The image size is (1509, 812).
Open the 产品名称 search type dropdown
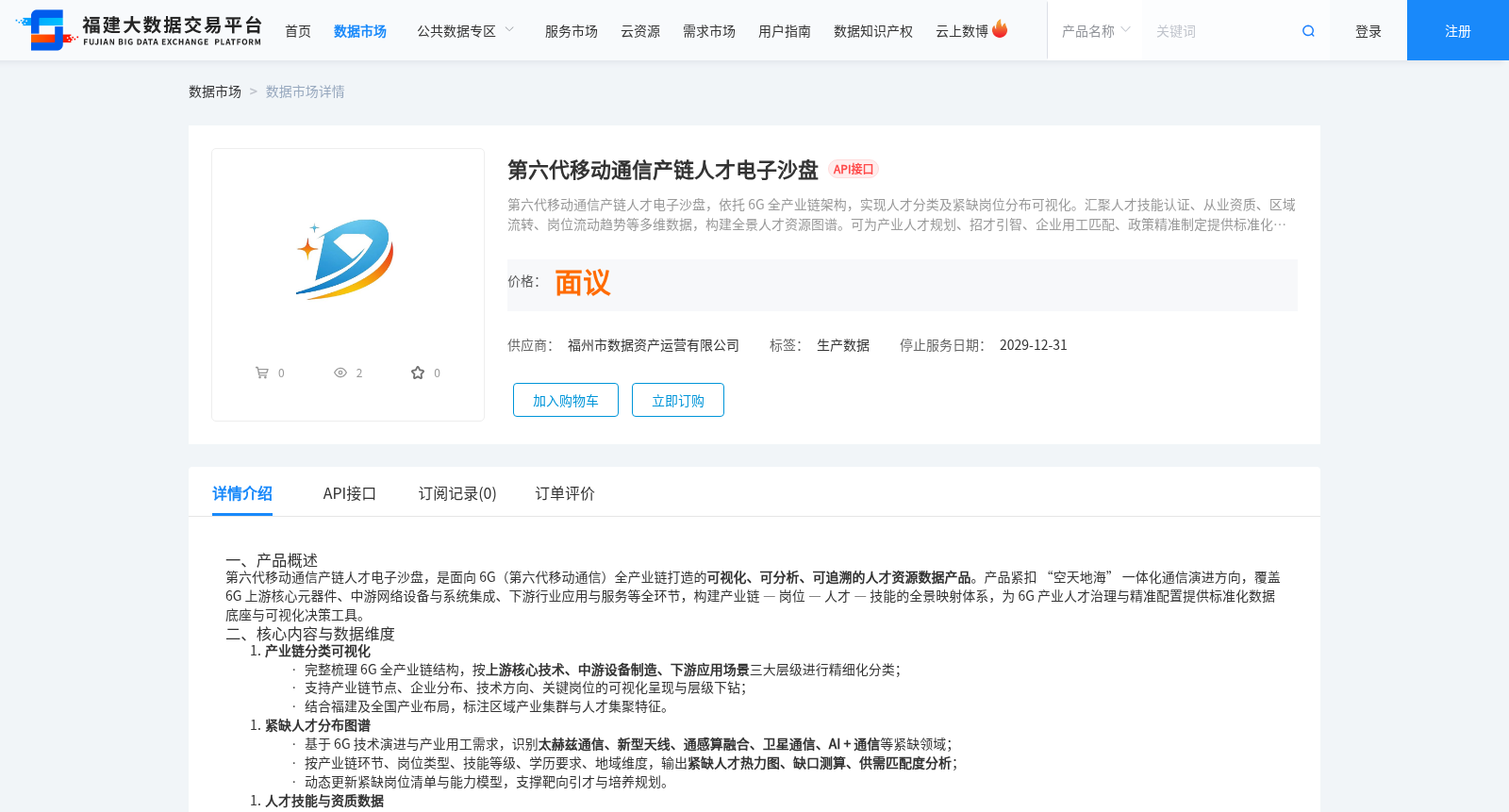point(1096,31)
